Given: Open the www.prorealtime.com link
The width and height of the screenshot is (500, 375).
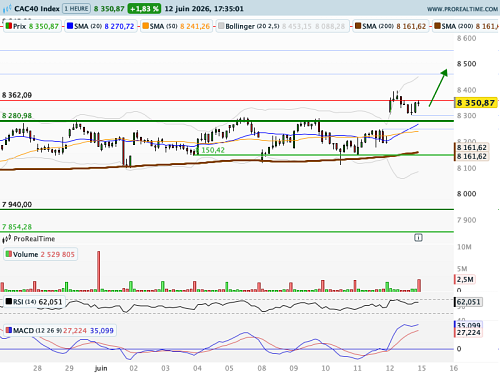Looking at the screenshot, I should click(x=462, y=9).
